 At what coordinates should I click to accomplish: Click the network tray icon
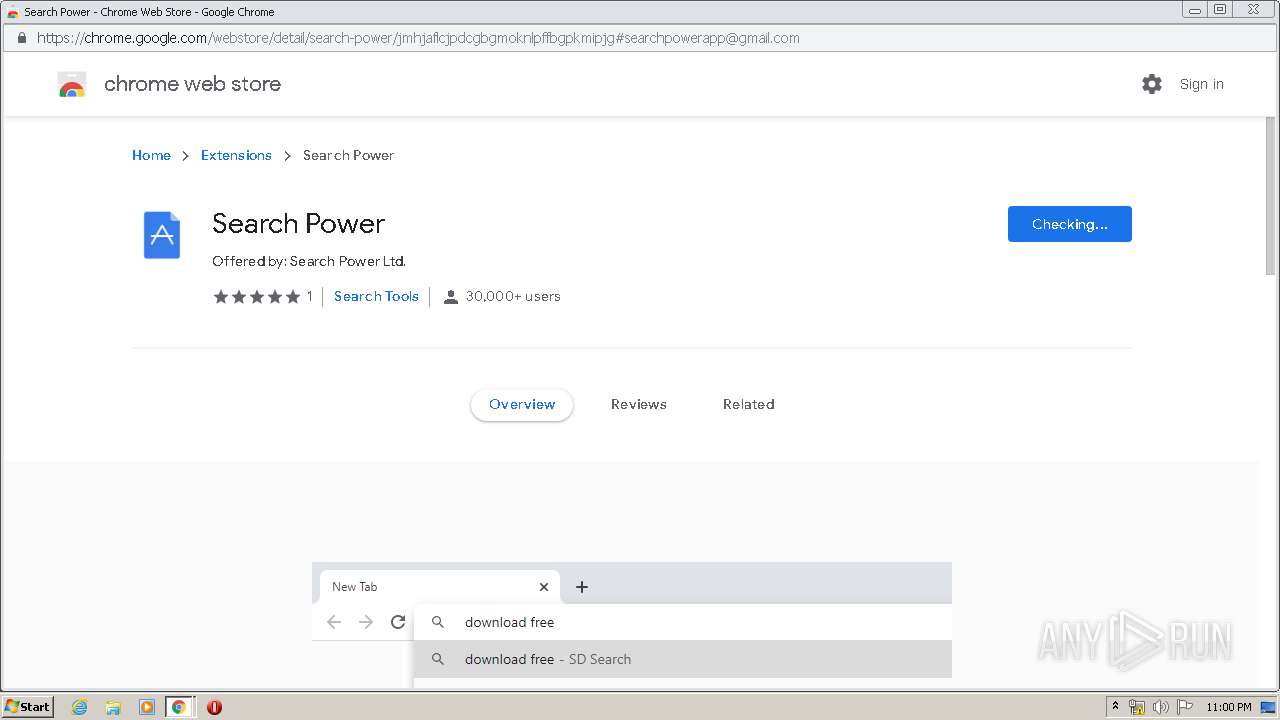(1137, 707)
